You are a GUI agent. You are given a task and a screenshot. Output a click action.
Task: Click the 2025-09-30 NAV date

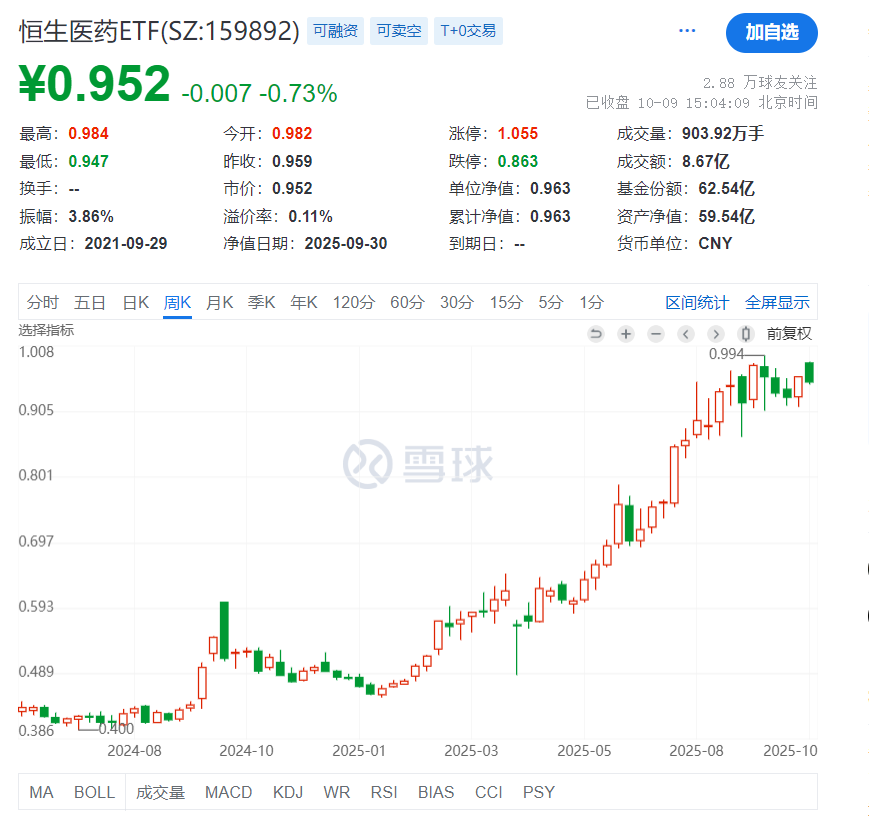pos(346,243)
